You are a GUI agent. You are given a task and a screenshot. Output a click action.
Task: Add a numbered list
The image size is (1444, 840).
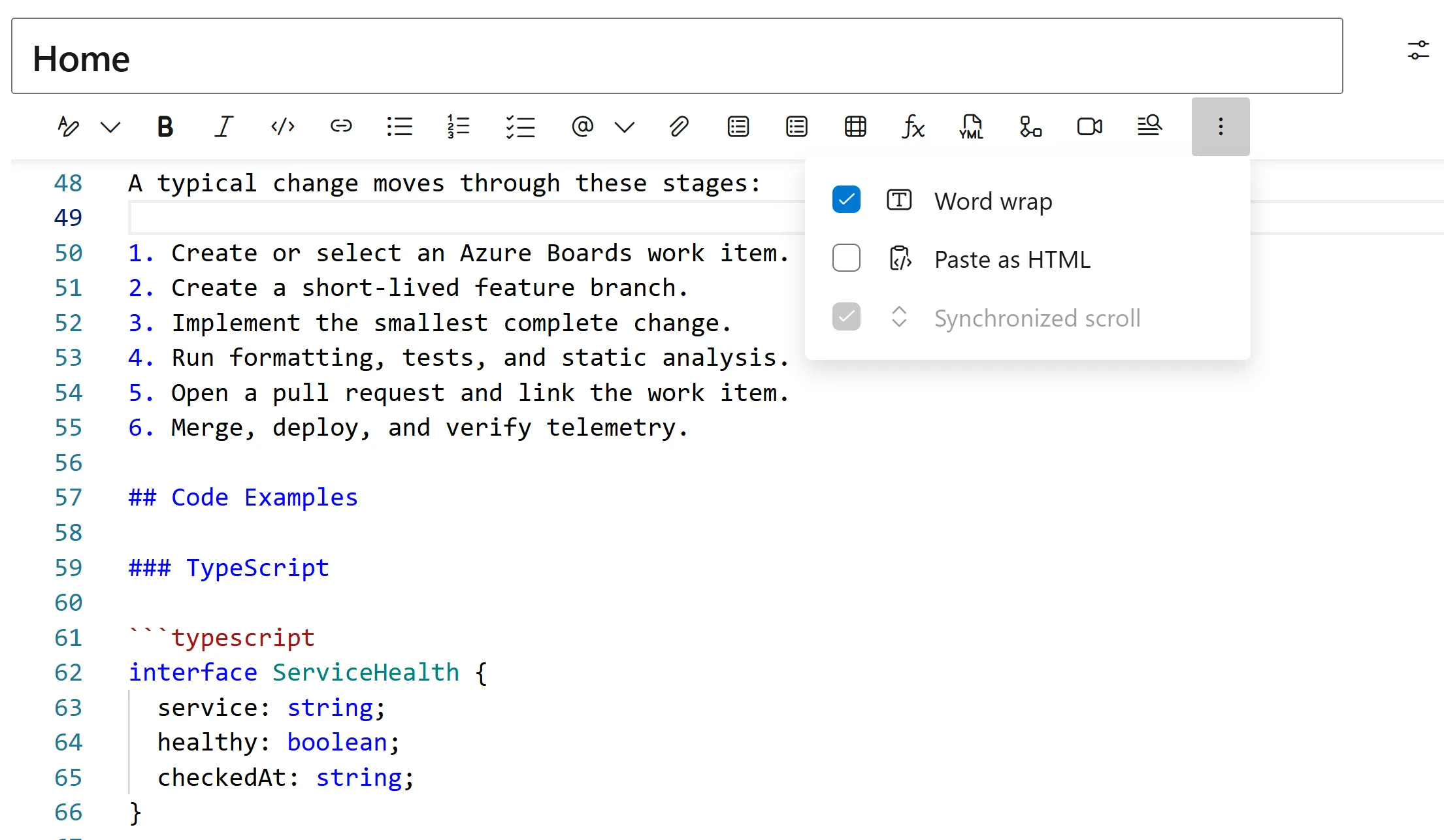point(458,127)
